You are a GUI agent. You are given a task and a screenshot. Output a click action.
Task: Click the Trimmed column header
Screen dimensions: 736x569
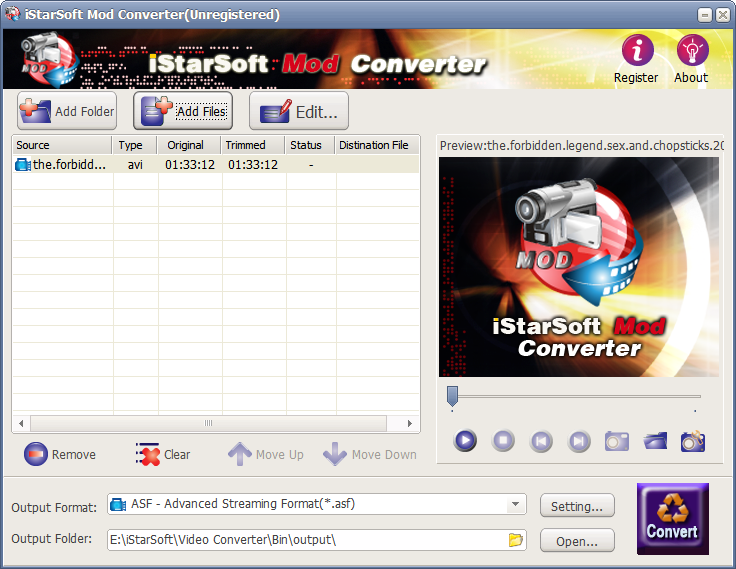tap(253, 145)
